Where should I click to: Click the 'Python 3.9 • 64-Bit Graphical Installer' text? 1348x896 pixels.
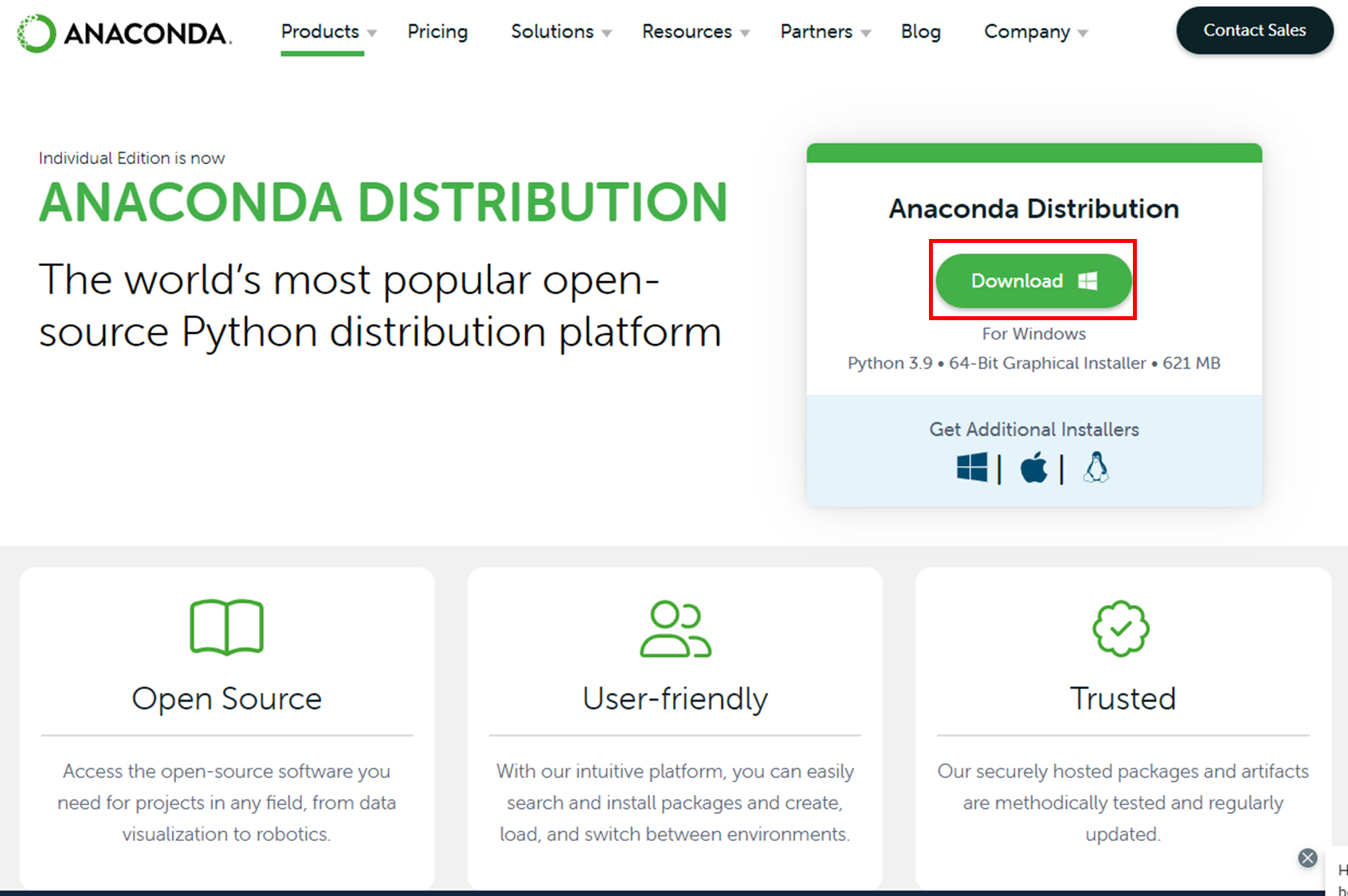pyautogui.click(x=997, y=363)
